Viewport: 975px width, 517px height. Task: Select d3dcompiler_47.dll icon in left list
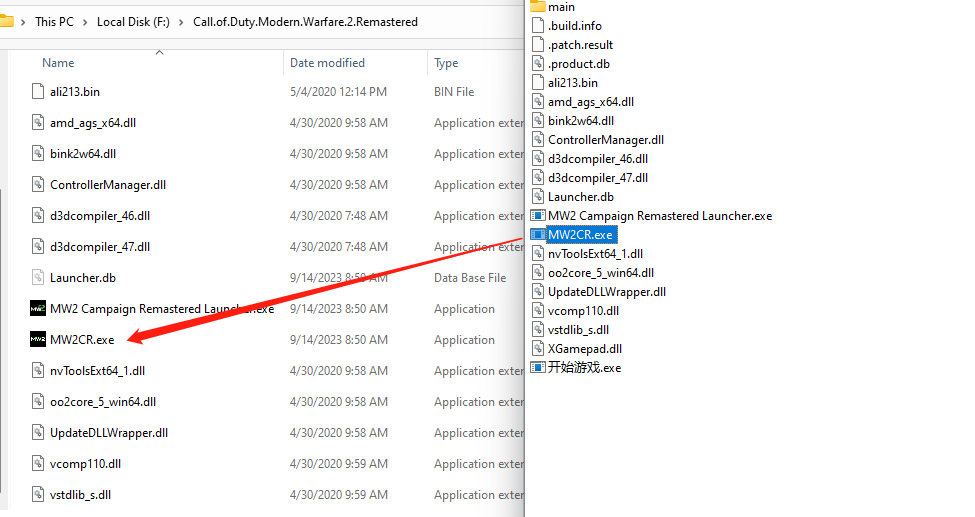coord(38,246)
